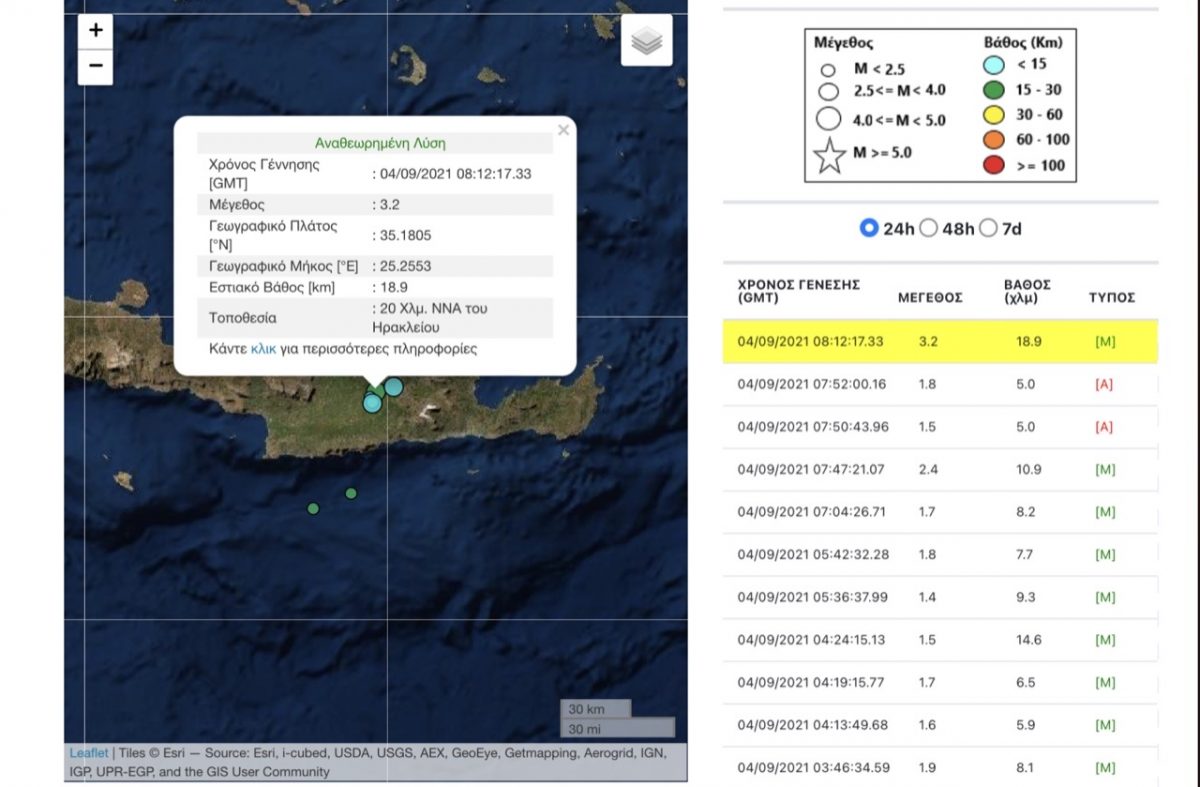
Task: Click the cyan '< 15' depth legend swatch
Action: point(993,65)
